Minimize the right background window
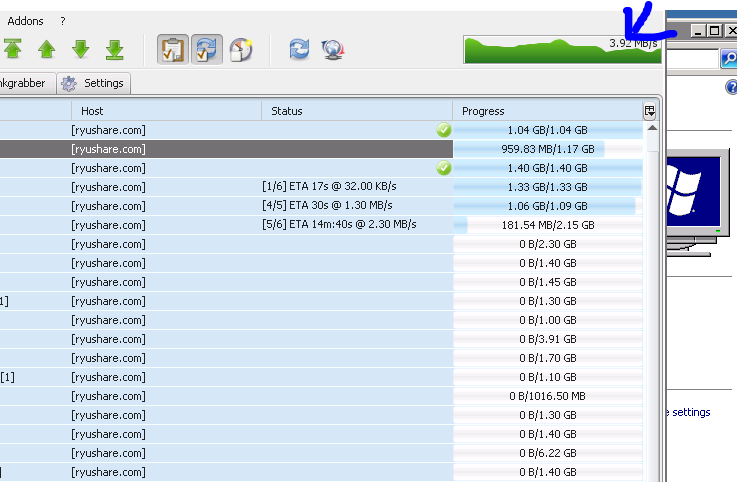This screenshot has height=482, width=737. pyautogui.click(x=698, y=31)
